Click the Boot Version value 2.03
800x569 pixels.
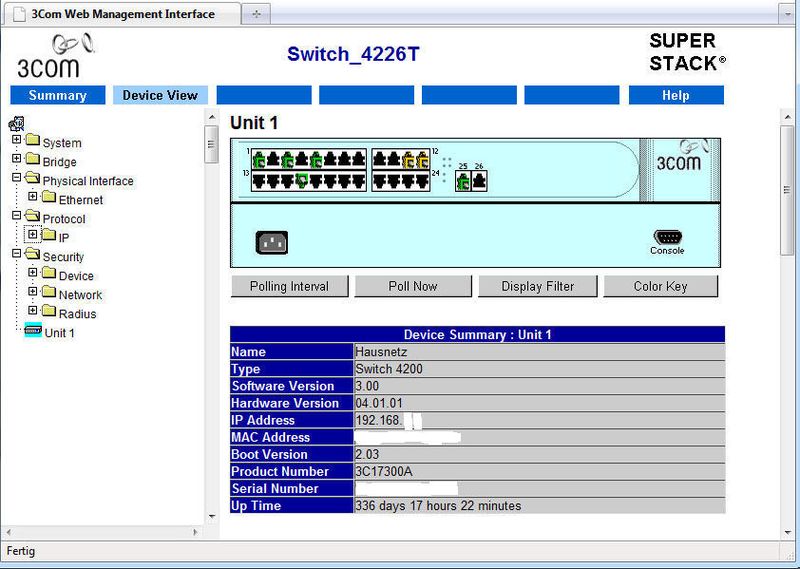coord(367,454)
